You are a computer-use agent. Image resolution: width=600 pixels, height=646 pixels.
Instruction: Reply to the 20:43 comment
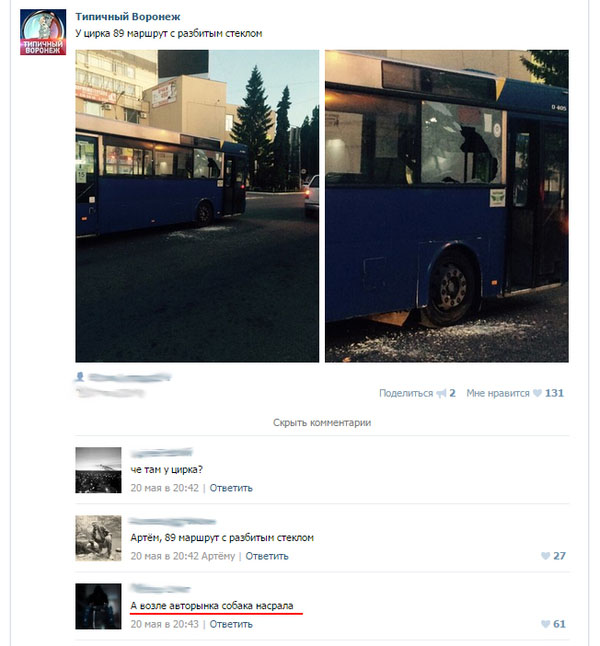tap(231, 625)
